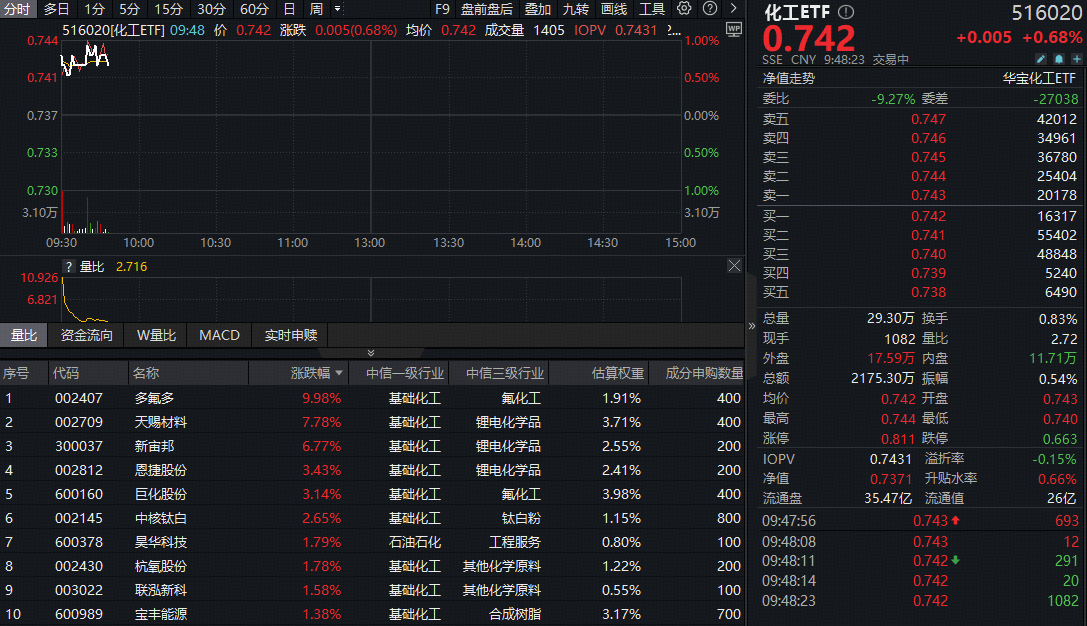Click the pencil edit icon above 化工ETF quote
The image size is (1087, 626).
tap(1041, 59)
